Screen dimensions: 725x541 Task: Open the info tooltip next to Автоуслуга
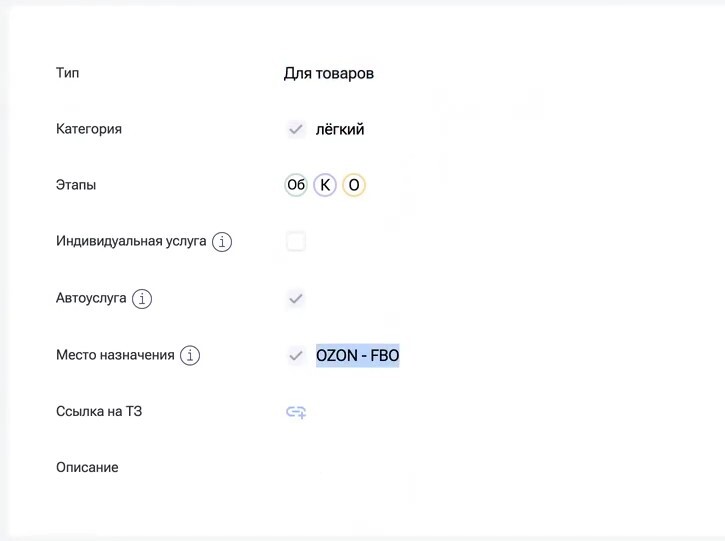142,299
